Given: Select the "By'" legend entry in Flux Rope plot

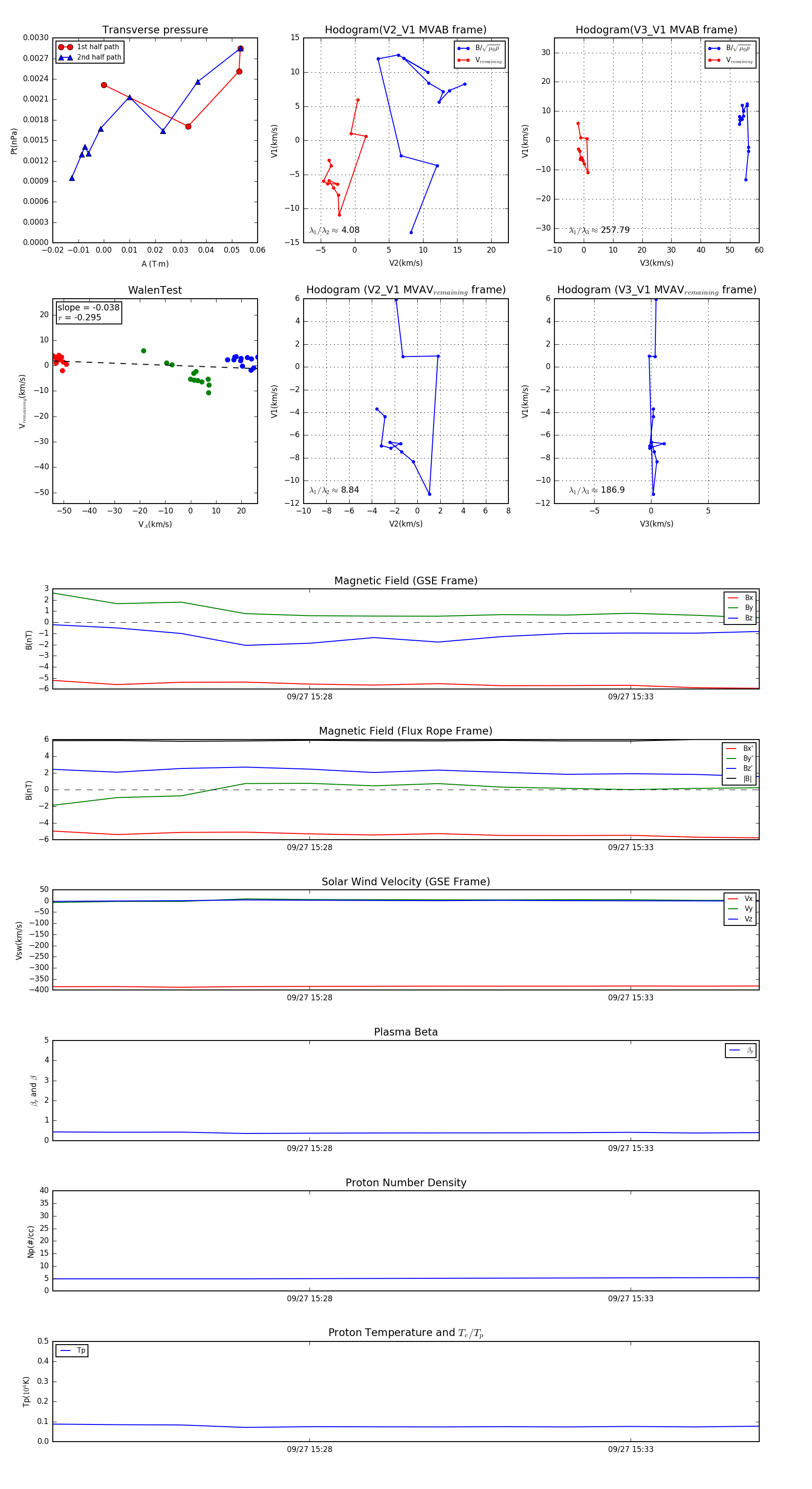Looking at the screenshot, I should click(x=740, y=758).
